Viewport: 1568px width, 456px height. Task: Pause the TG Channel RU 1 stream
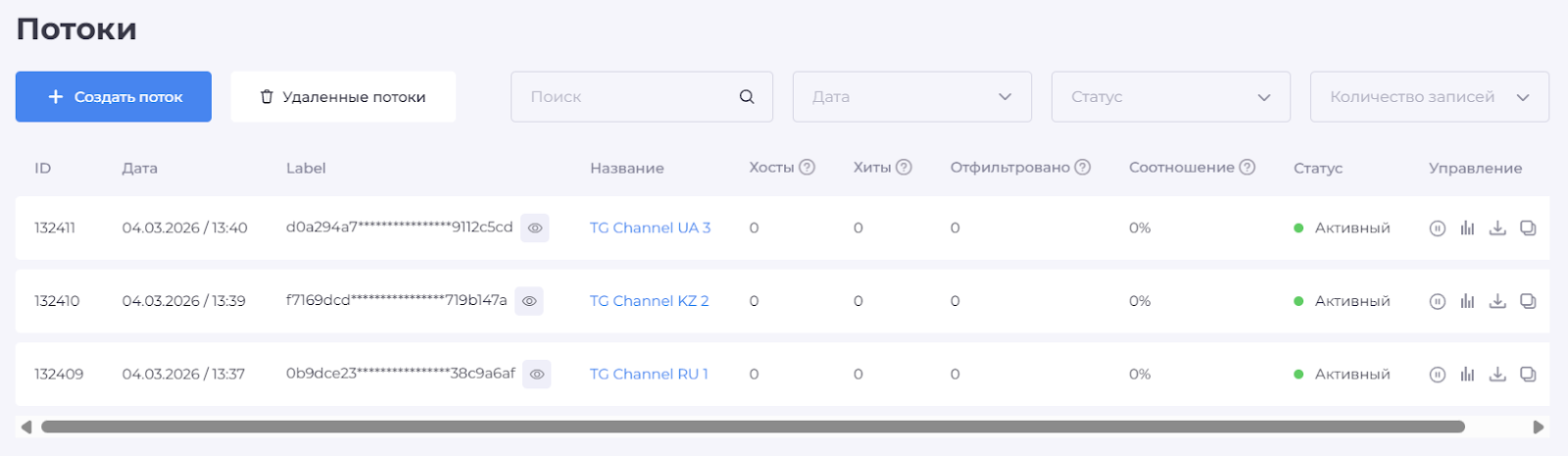[x=1437, y=375]
